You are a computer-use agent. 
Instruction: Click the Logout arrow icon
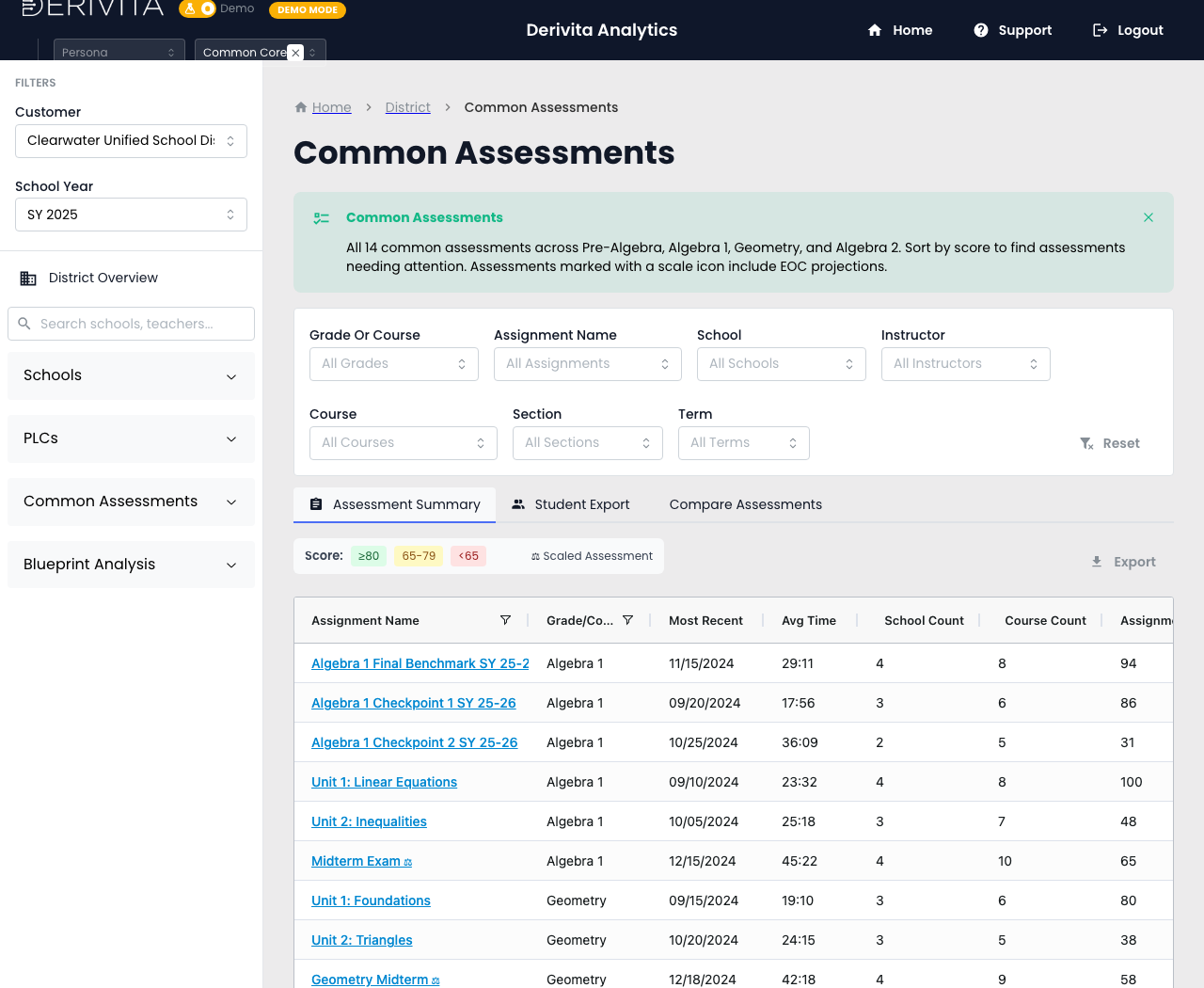click(1100, 30)
